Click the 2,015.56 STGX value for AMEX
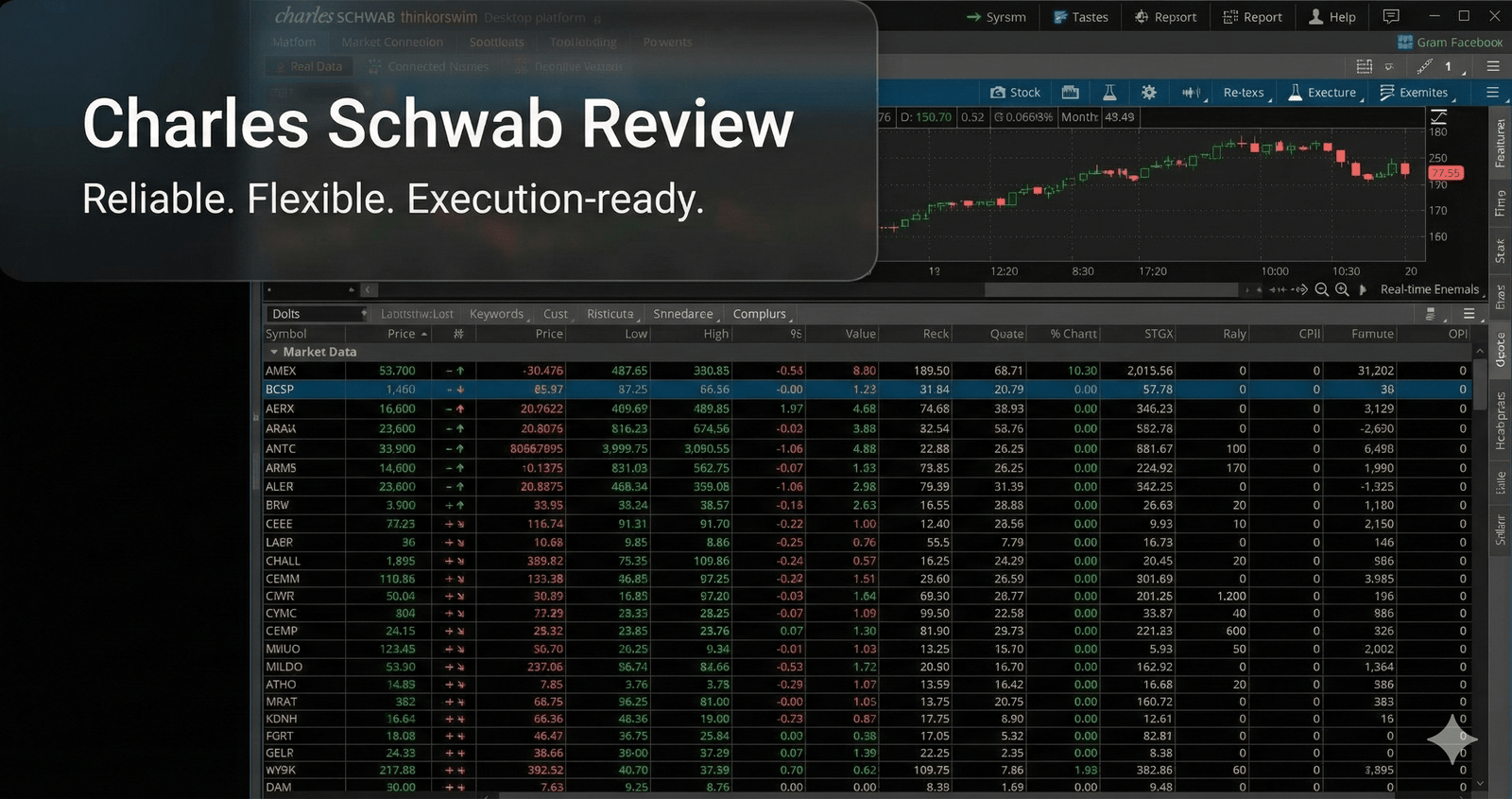The width and height of the screenshot is (1512, 799). click(x=1149, y=371)
